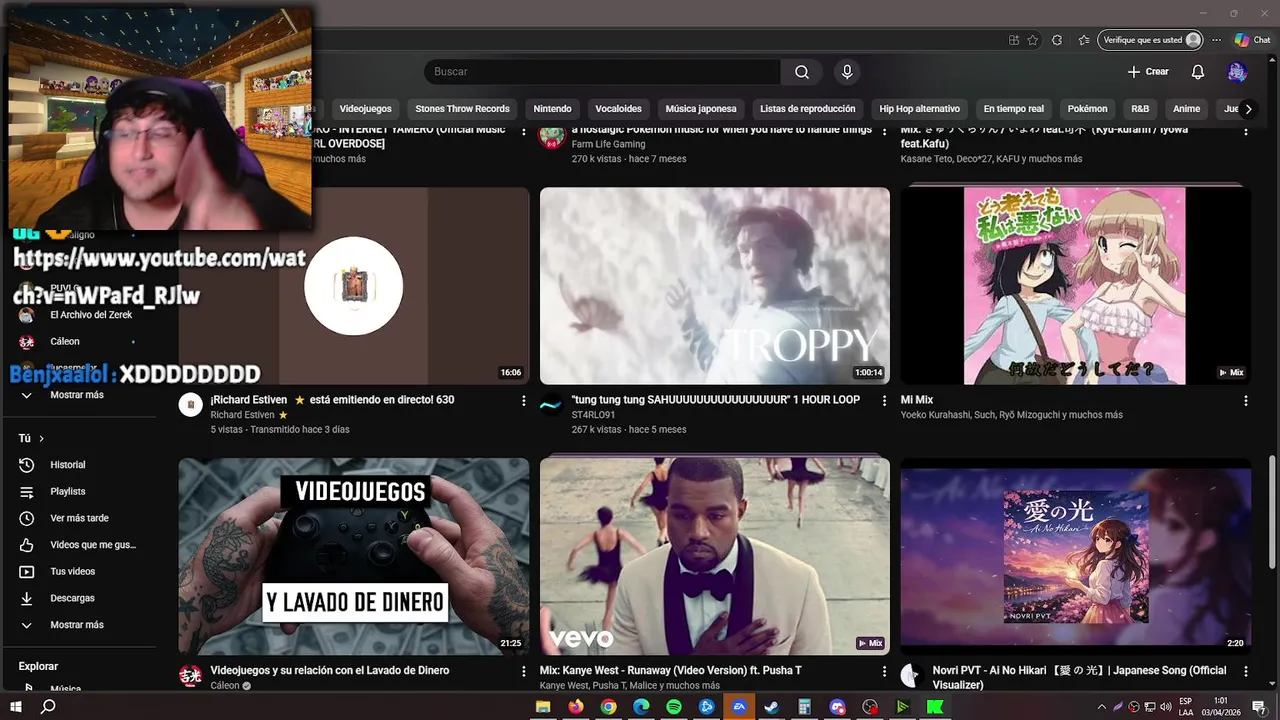Select the R&B category chip

[1140, 109]
